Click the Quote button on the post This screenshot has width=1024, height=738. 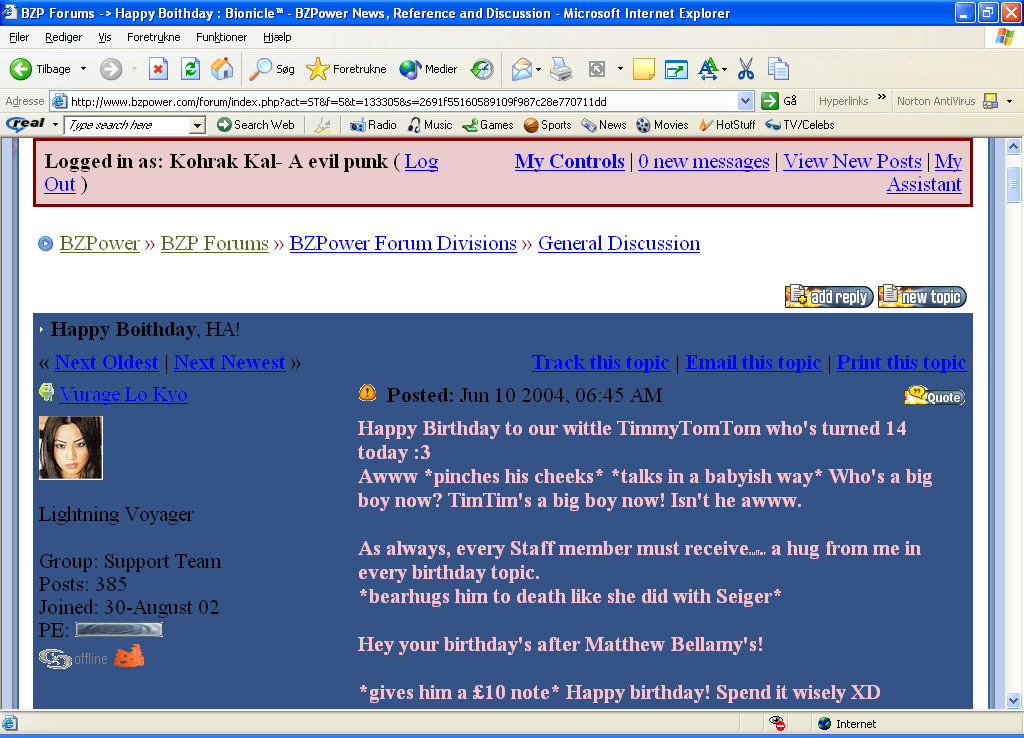pos(935,395)
